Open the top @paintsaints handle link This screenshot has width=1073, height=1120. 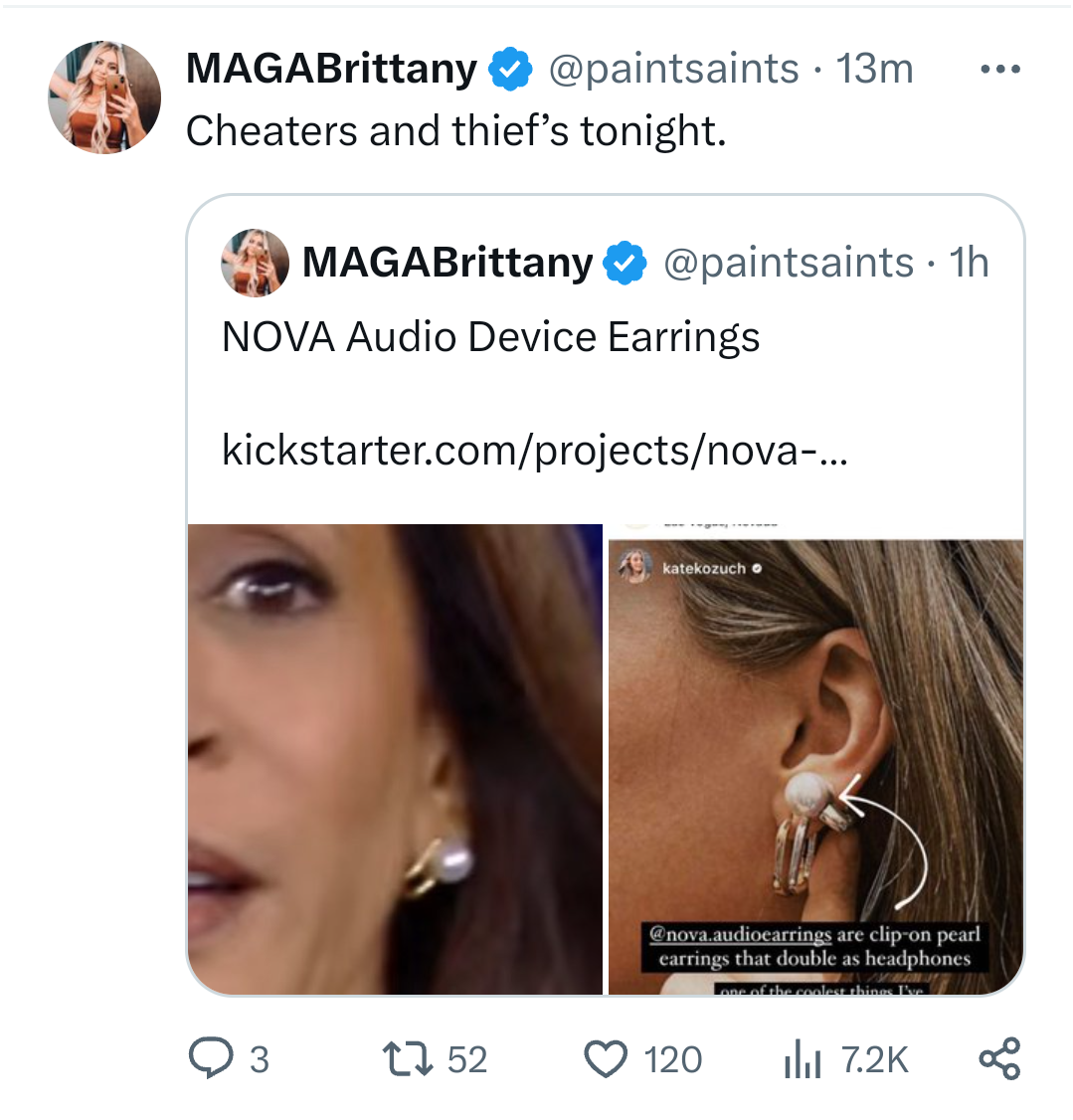673,70
